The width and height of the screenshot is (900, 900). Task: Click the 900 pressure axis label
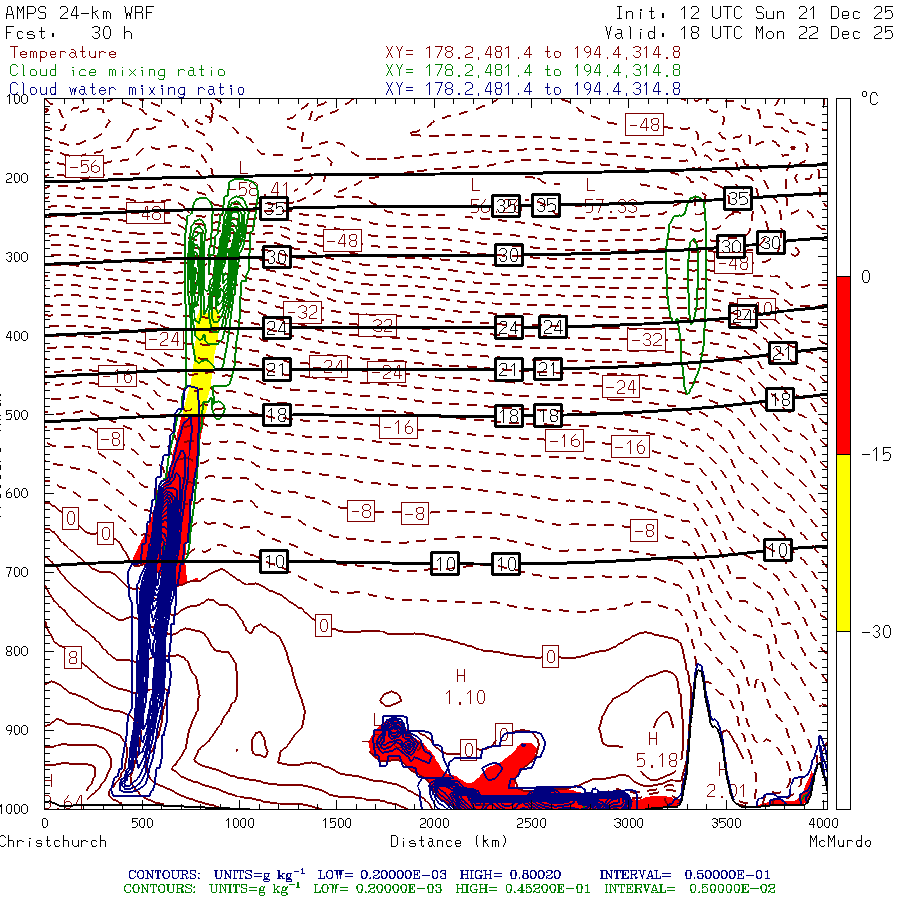click(x=17, y=730)
